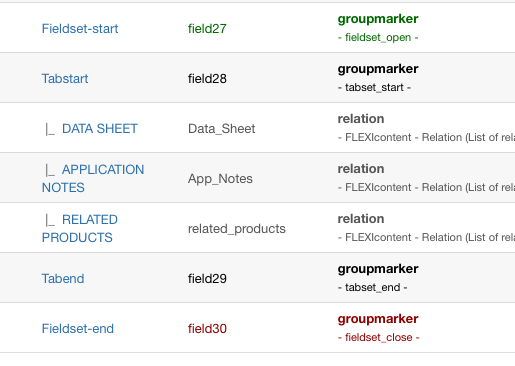515x366 pixels.
Task: Open the APPLICATION NOTES field link
Action: (93, 179)
